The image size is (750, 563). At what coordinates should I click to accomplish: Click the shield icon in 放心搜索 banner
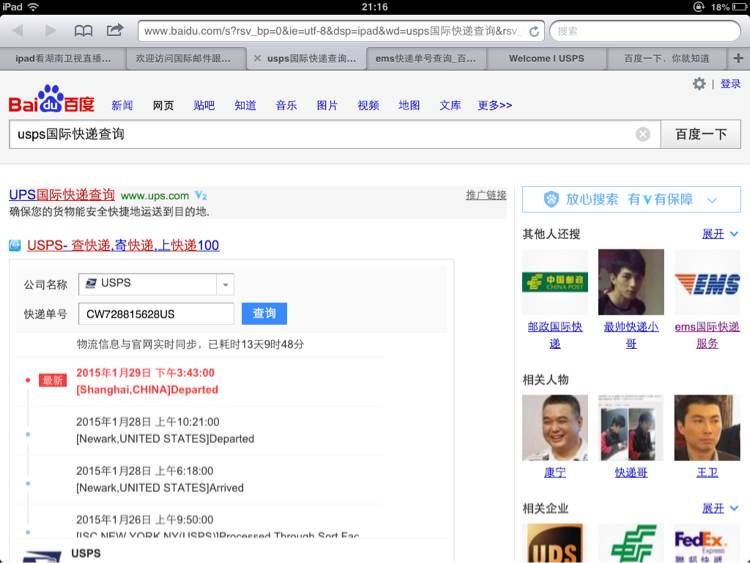point(551,199)
